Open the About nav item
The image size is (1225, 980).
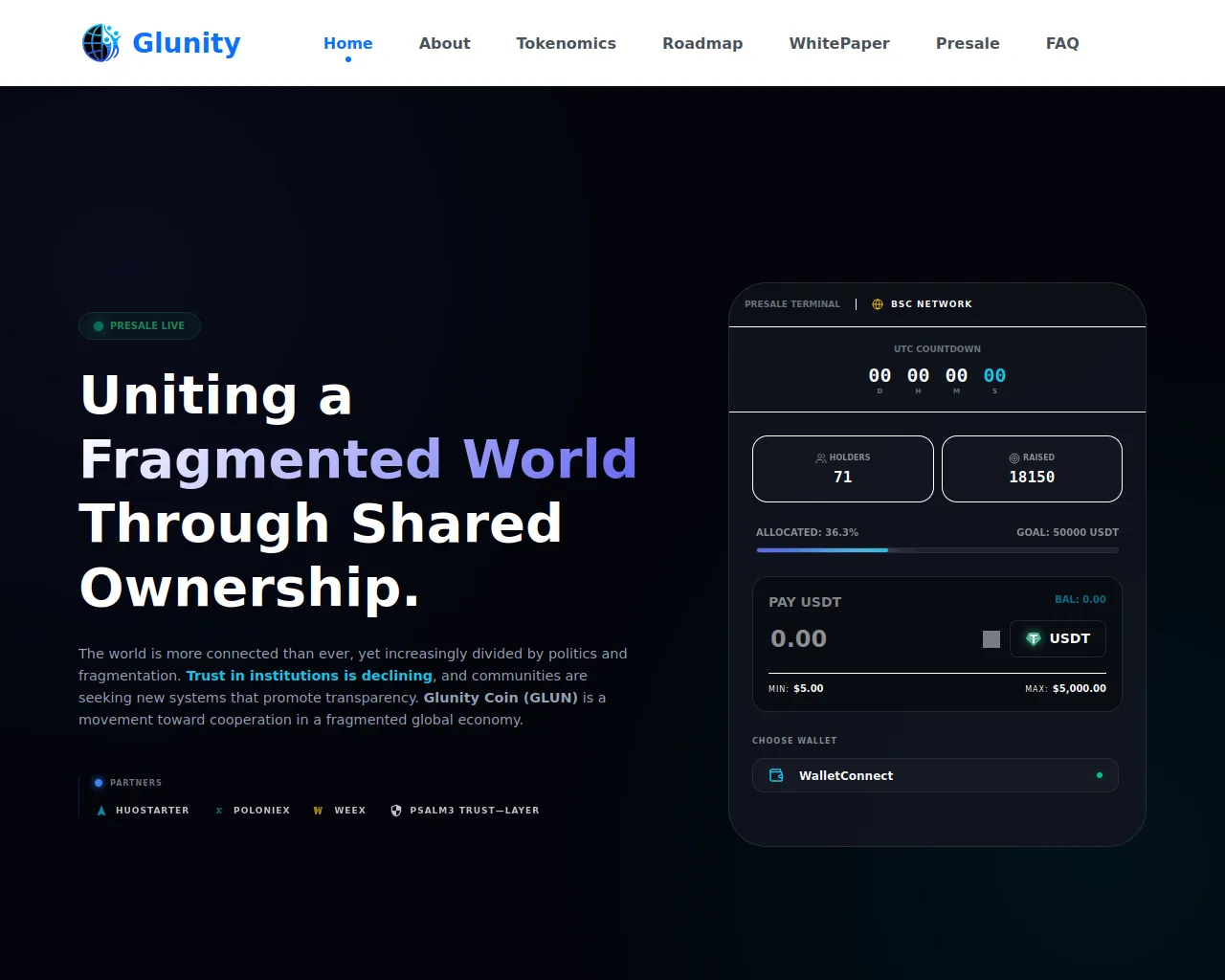tap(445, 43)
